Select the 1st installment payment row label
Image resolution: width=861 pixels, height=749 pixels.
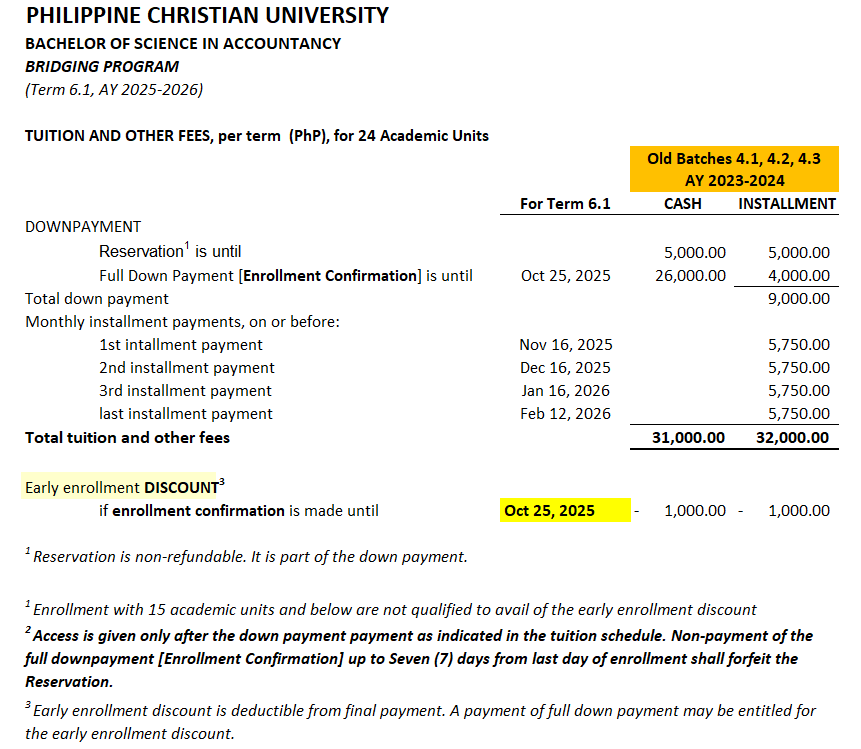click(181, 345)
